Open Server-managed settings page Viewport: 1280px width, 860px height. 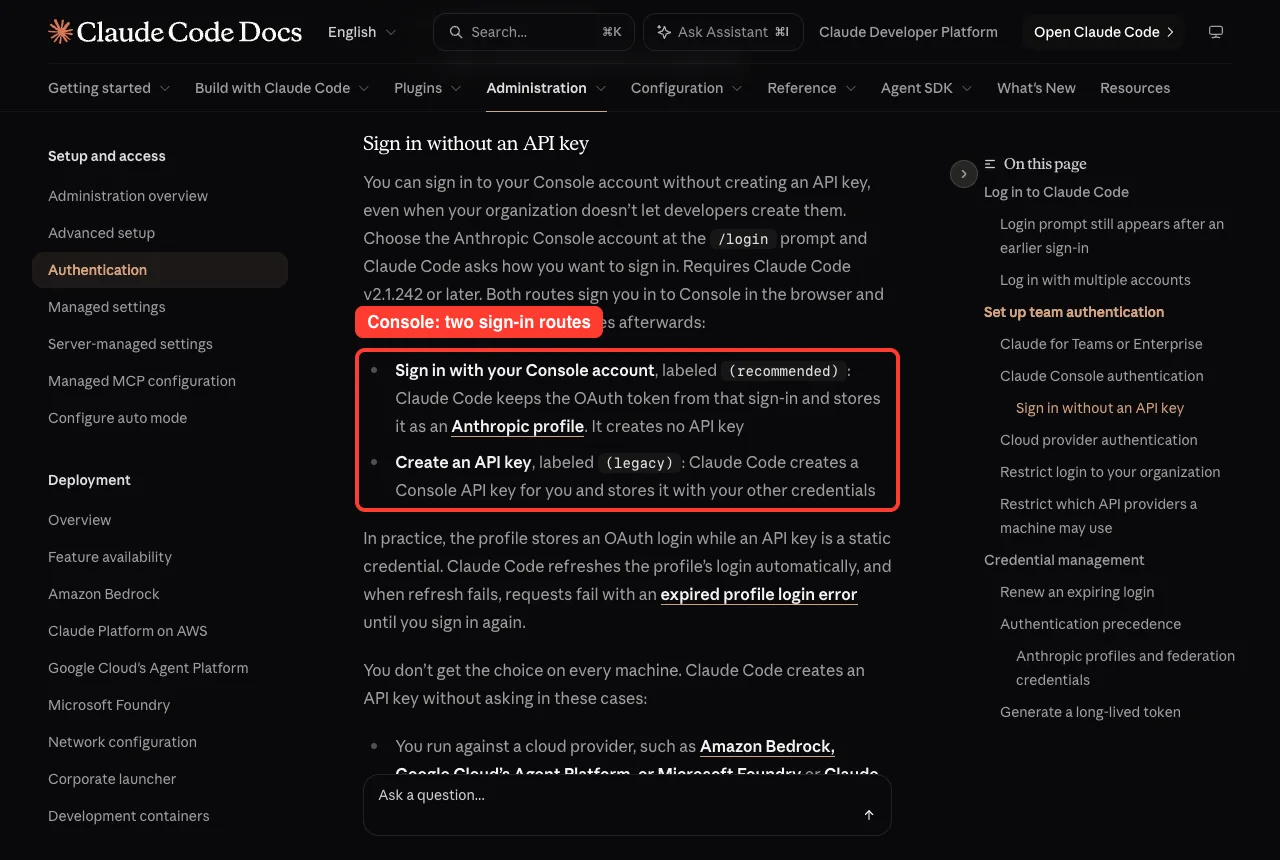click(130, 344)
